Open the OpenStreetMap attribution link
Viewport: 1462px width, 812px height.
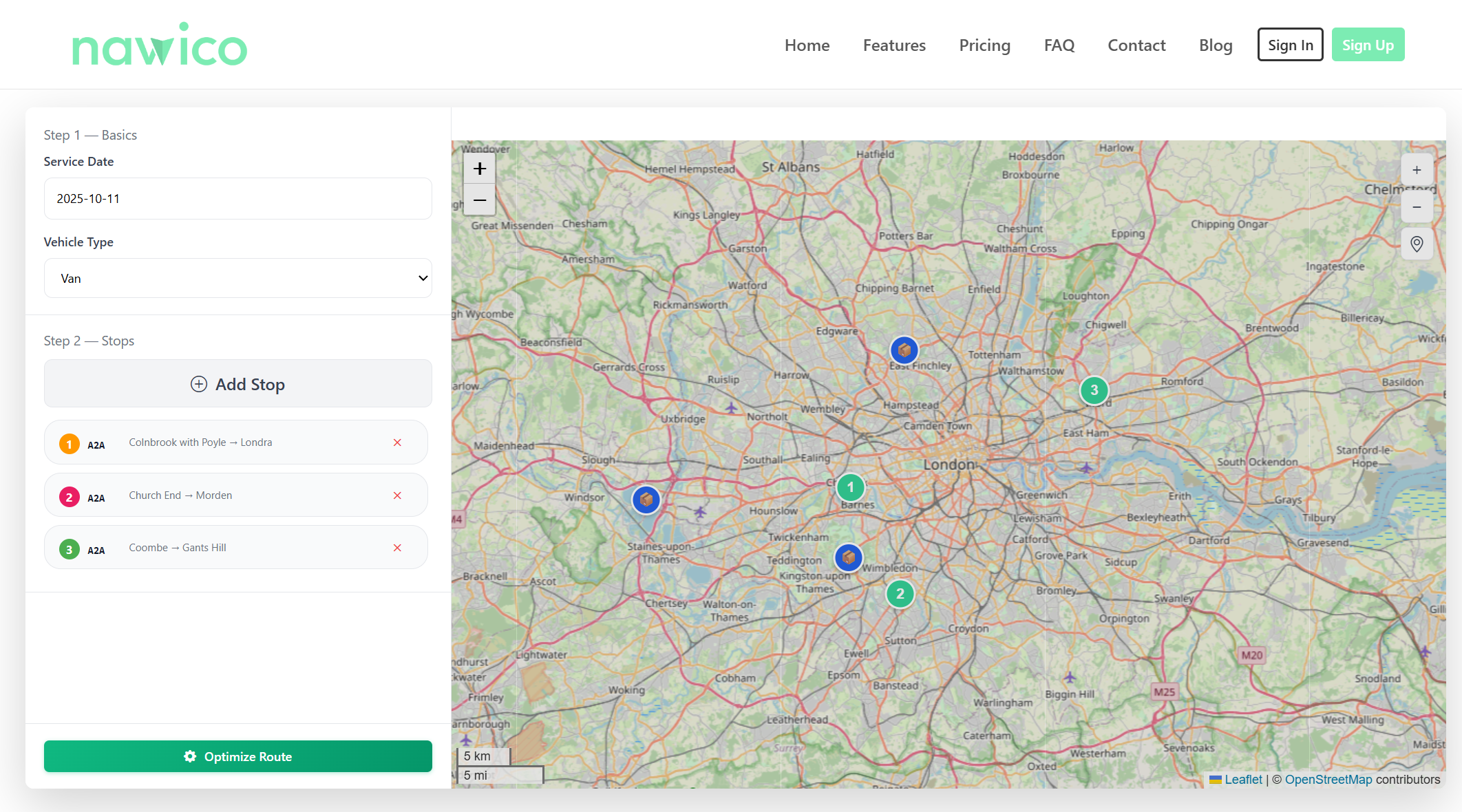[1328, 779]
